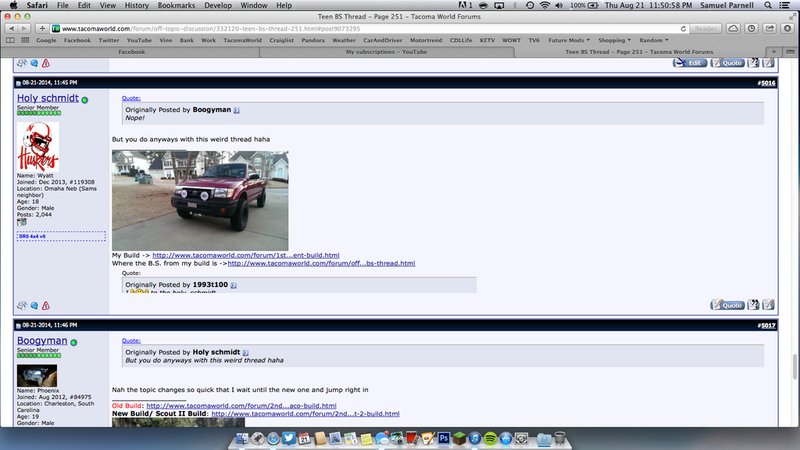This screenshot has width=800, height=450.
Task: Open the Apple menu
Action: click(x=14, y=5)
